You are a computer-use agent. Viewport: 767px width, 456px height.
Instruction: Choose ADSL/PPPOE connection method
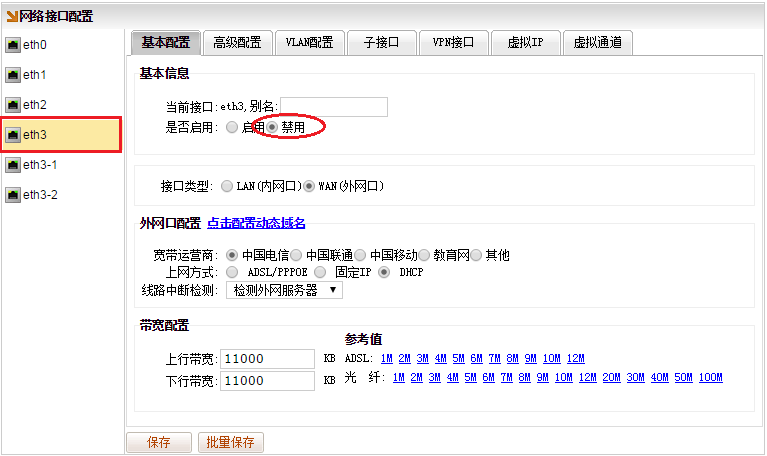coord(233,271)
